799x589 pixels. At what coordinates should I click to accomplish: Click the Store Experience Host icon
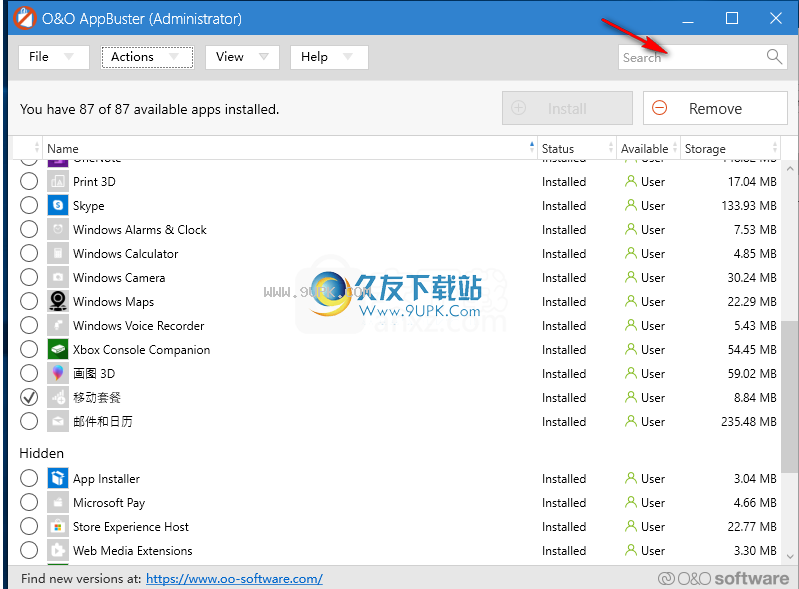click(58, 526)
